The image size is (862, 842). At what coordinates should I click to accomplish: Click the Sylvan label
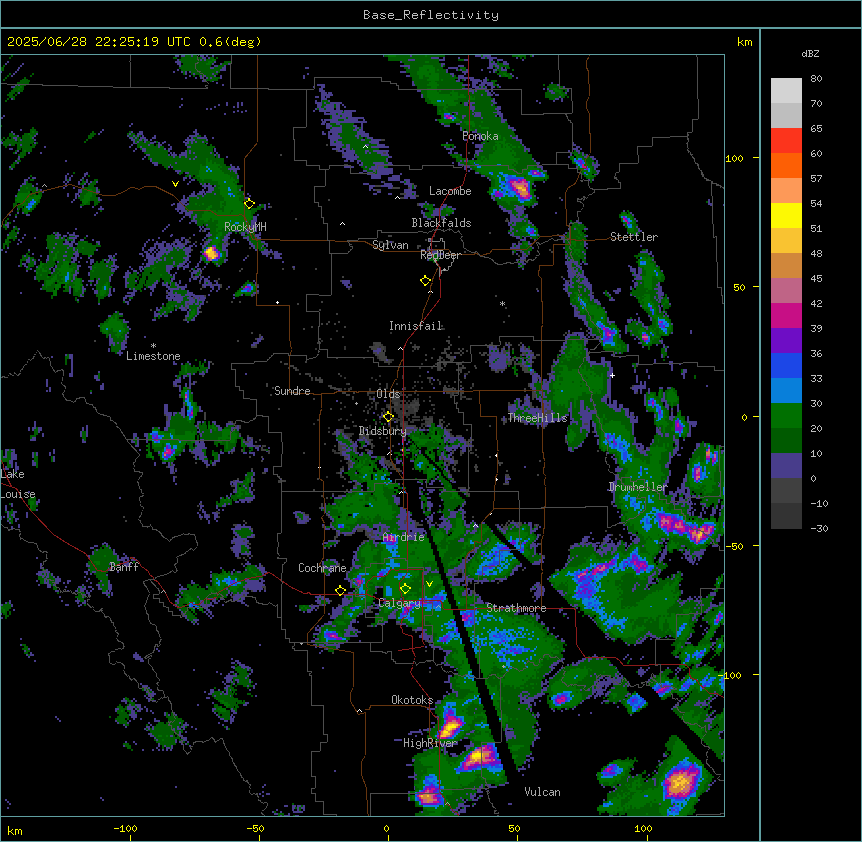390,245
